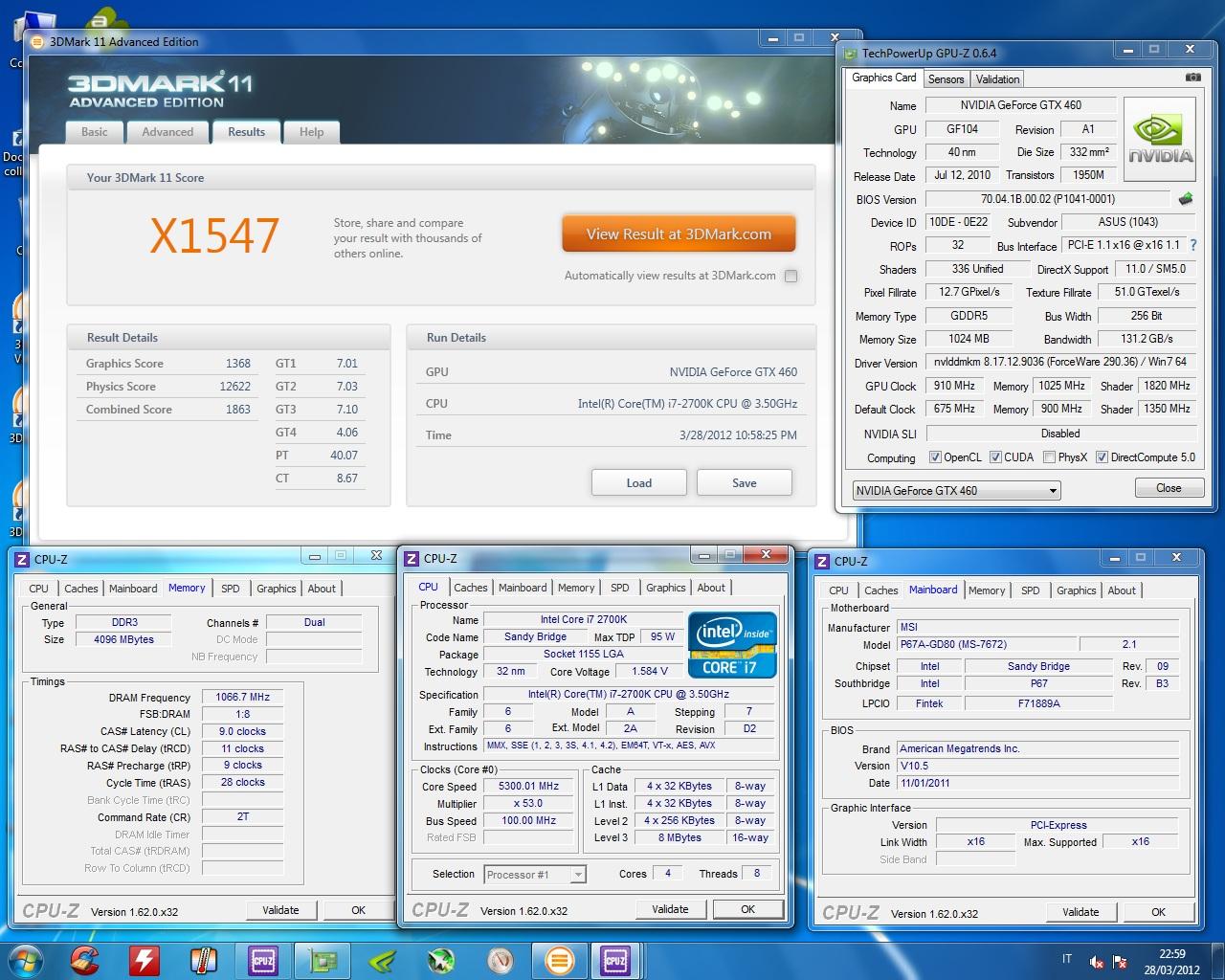Open the NVIDIA GeForce GTX 460 GPU dropdown
The height and width of the screenshot is (980, 1225).
(x=956, y=491)
